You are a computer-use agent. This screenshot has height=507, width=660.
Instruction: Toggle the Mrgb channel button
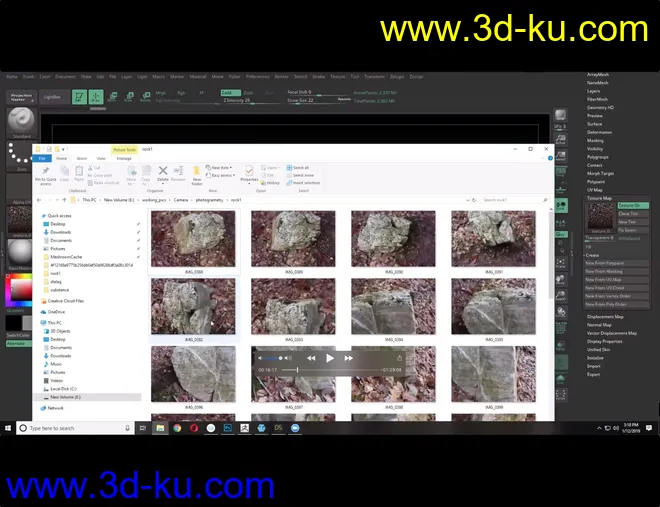coord(160,93)
